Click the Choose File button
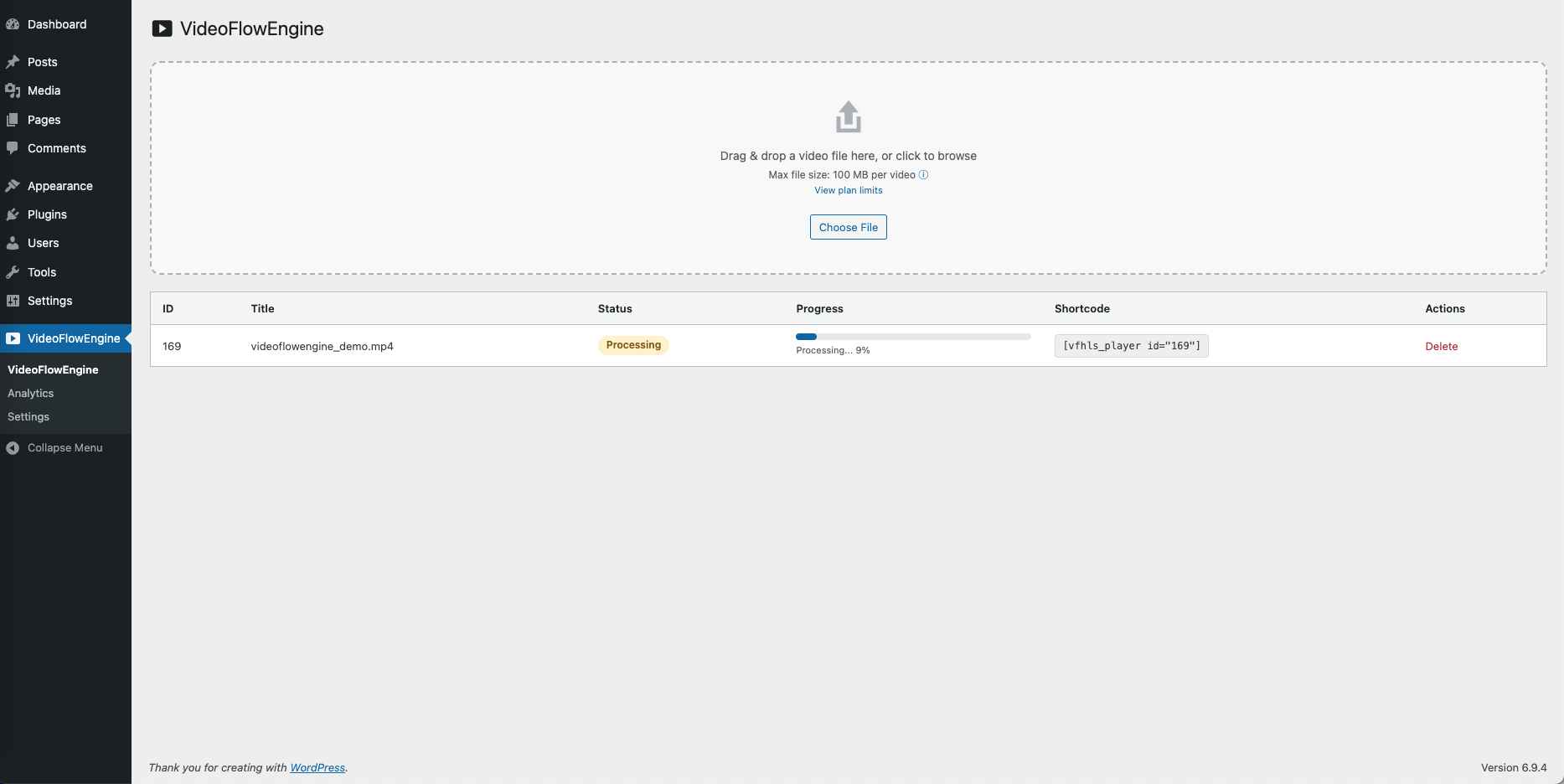Screen dimensions: 1564x784 coord(849,227)
